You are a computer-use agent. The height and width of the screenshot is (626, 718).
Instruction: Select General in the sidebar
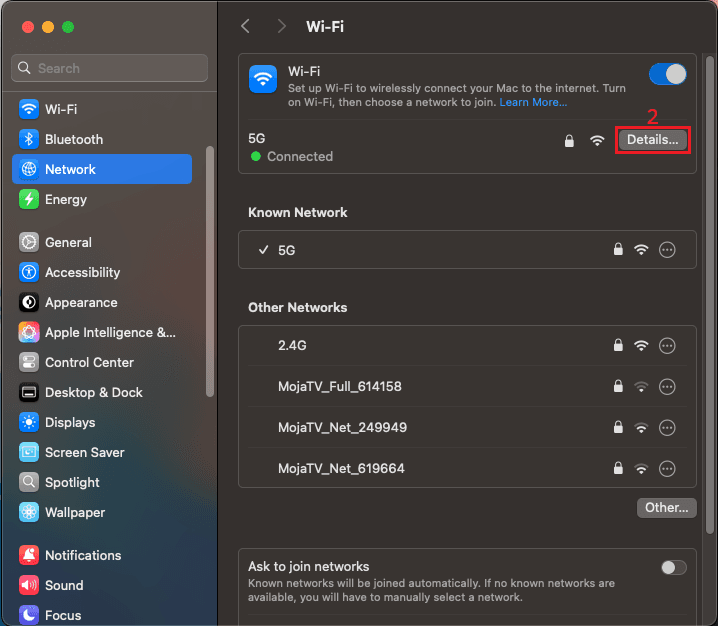coord(68,242)
